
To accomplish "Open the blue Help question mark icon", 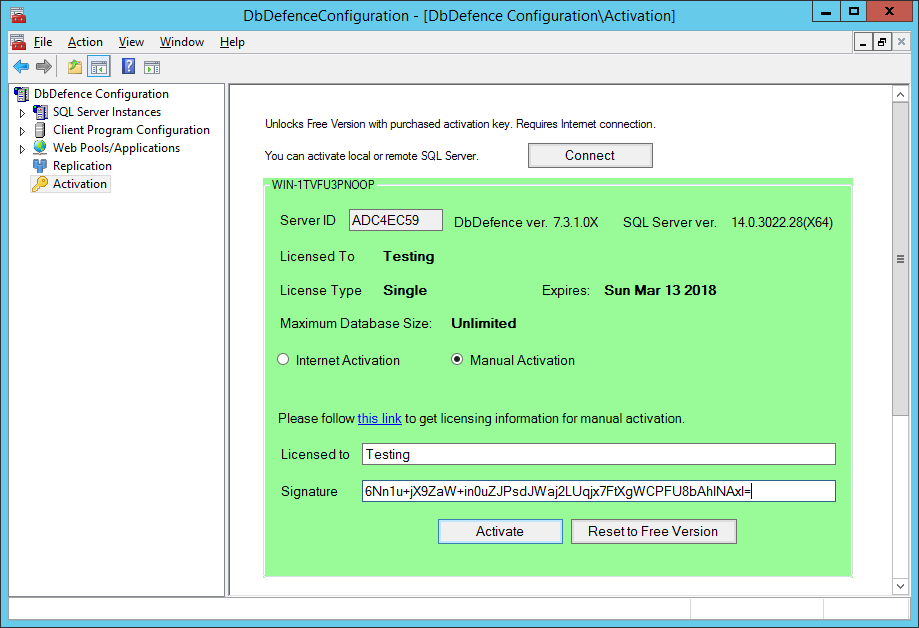I will tap(128, 67).
